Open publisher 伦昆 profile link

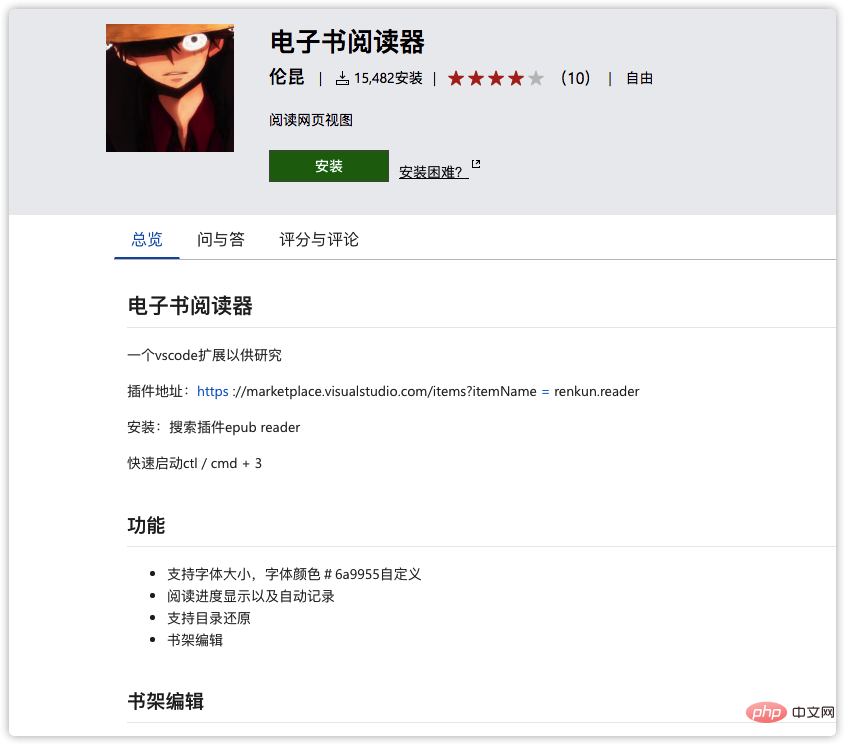(287, 78)
